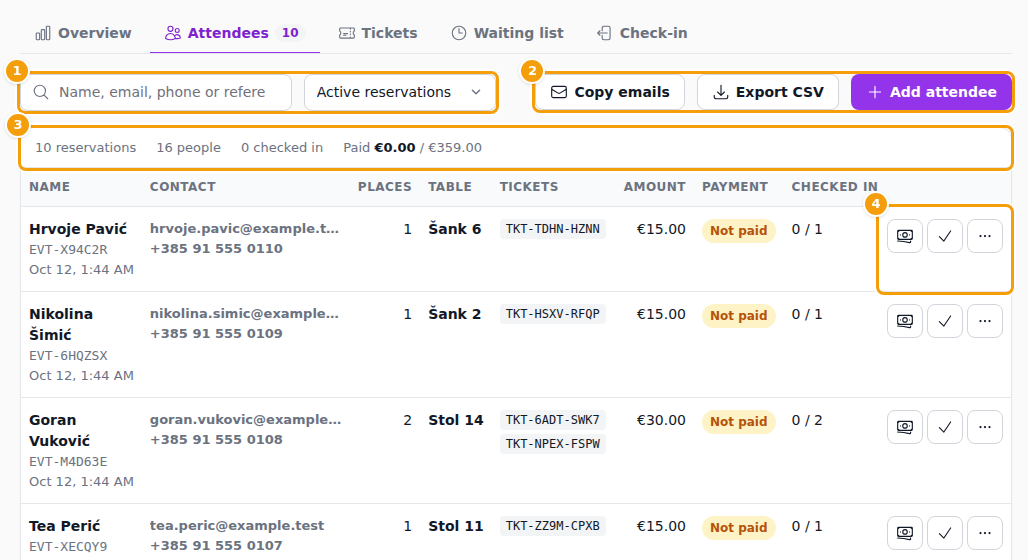Screen dimensions: 1028x560
Task: Click the Add attendee button
Action: [x=932, y=92]
